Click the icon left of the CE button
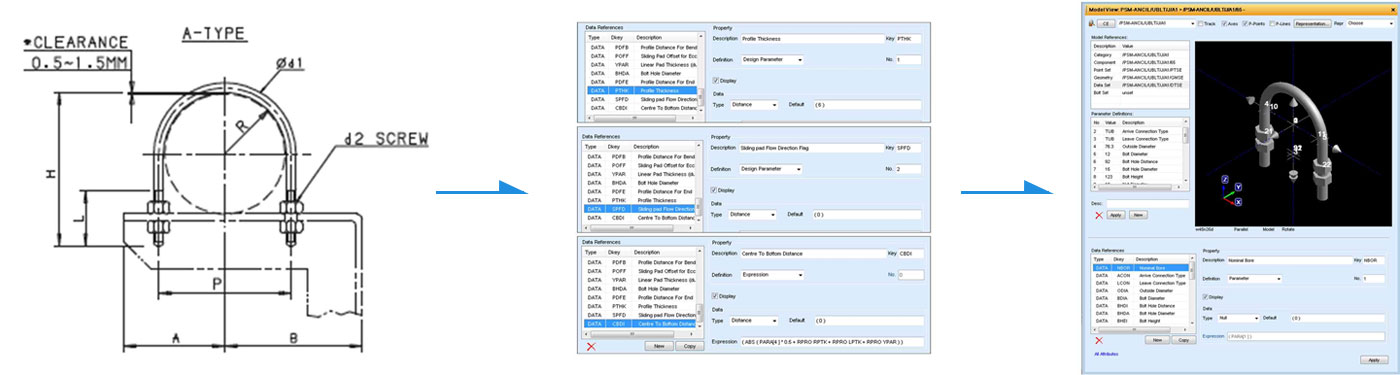Image resolution: width=1400 pixels, height=375 pixels. 1091,23
